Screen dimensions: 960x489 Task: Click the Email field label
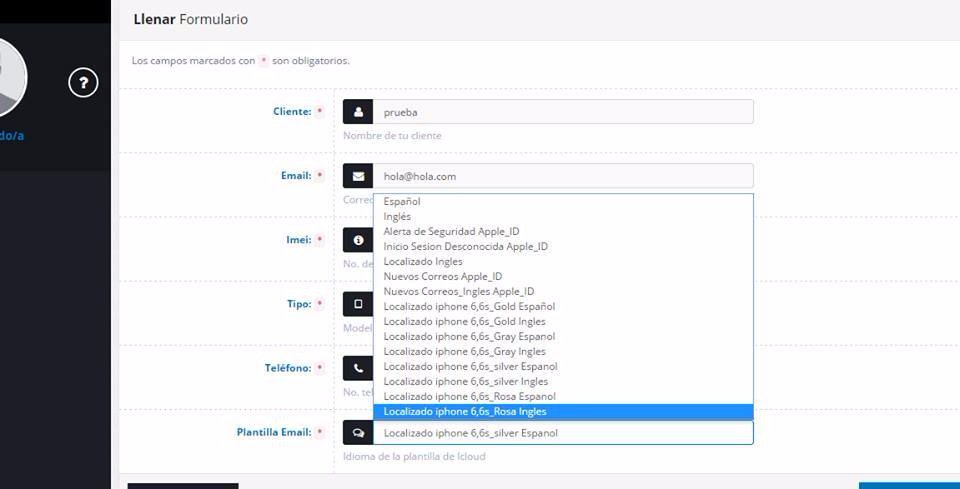click(296, 176)
